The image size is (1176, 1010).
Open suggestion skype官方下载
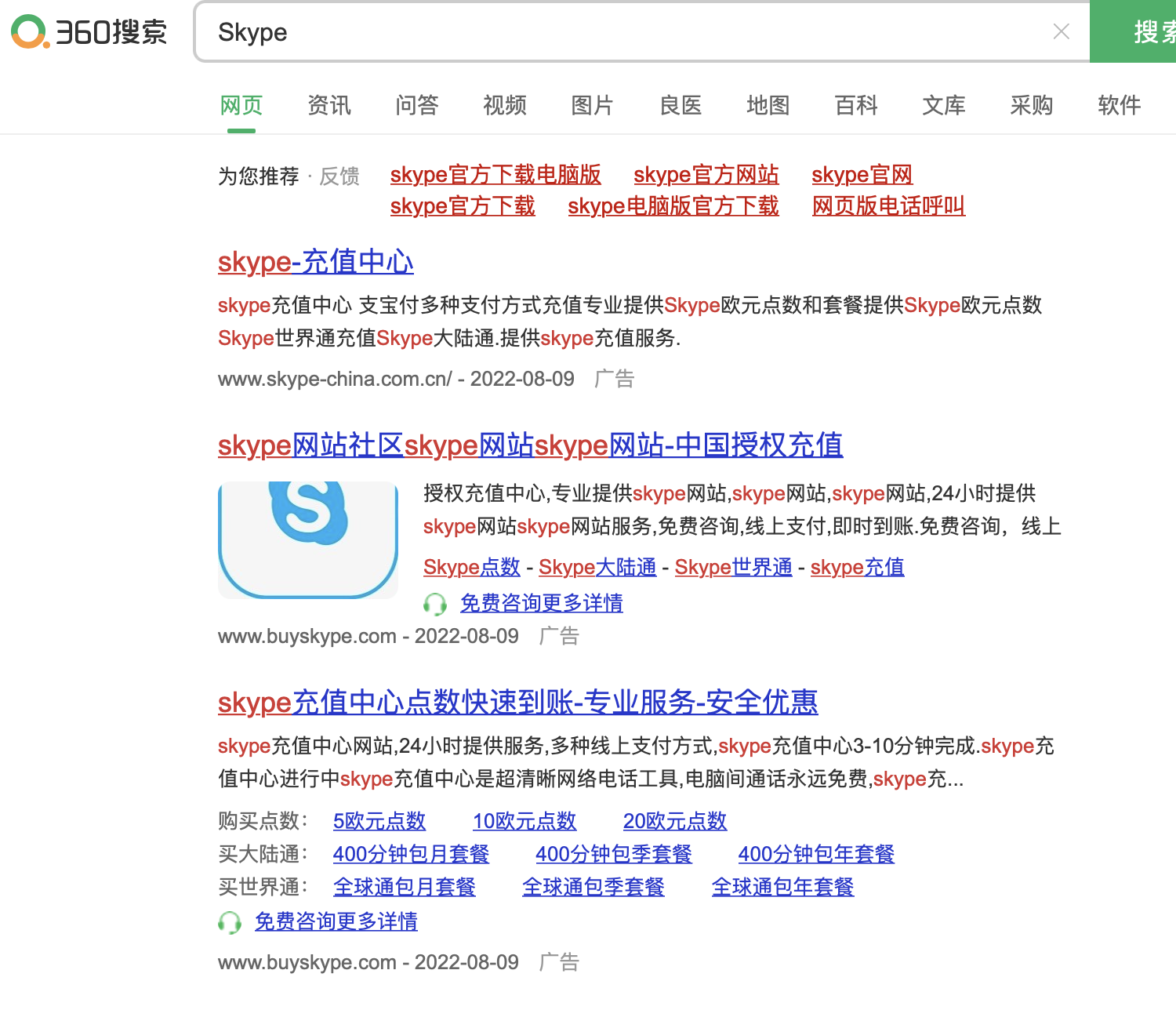[x=463, y=206]
